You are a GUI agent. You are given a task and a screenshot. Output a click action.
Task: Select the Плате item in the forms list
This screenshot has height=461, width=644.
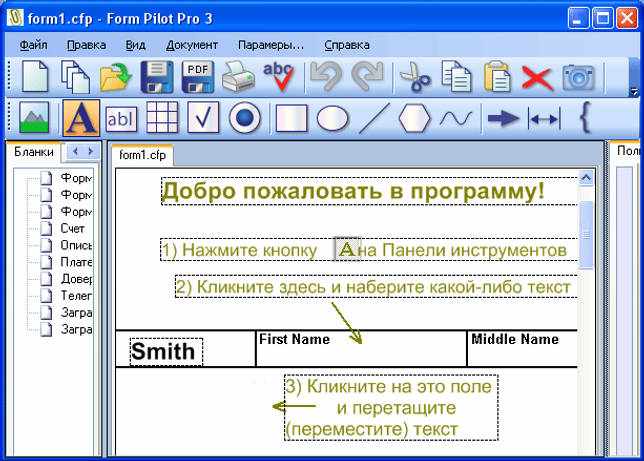[x=76, y=262]
